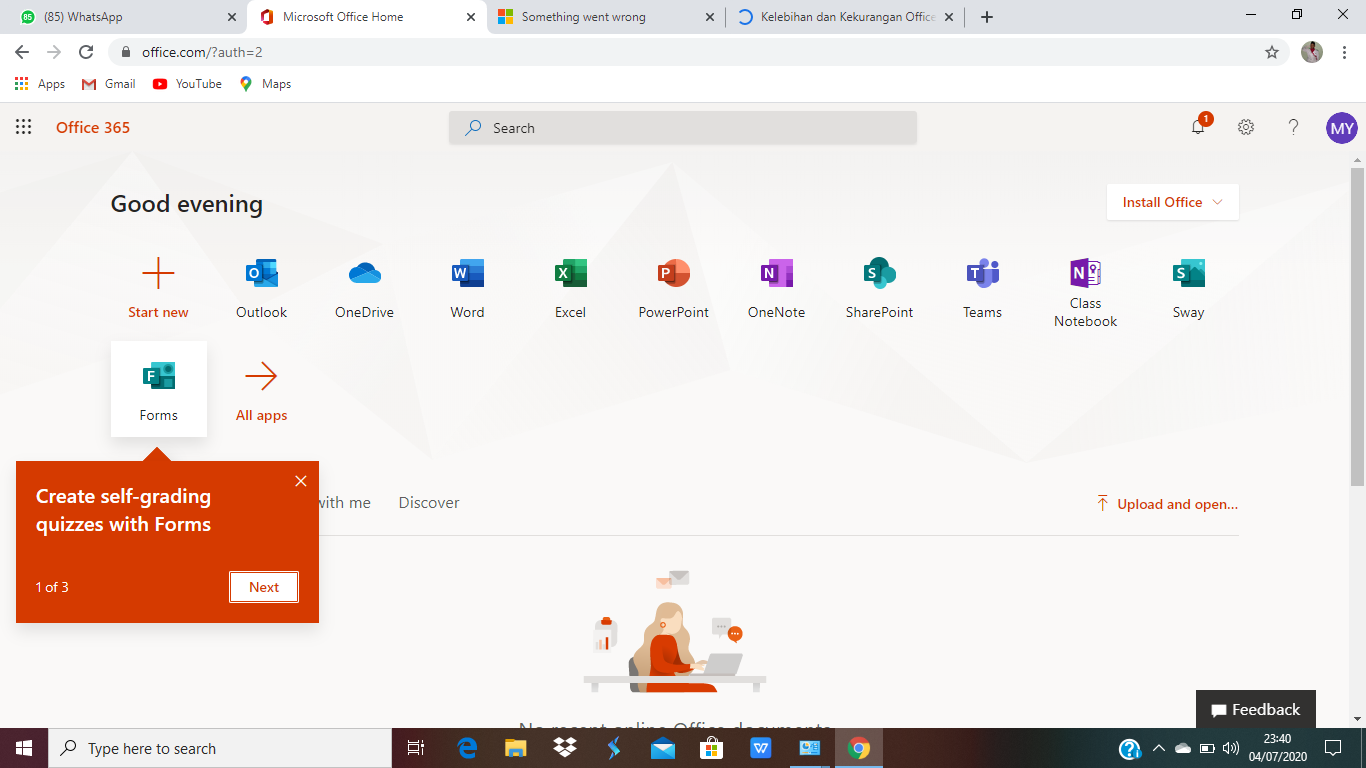1366x768 pixels.
Task: Open OneNote from the app list
Action: point(776,288)
